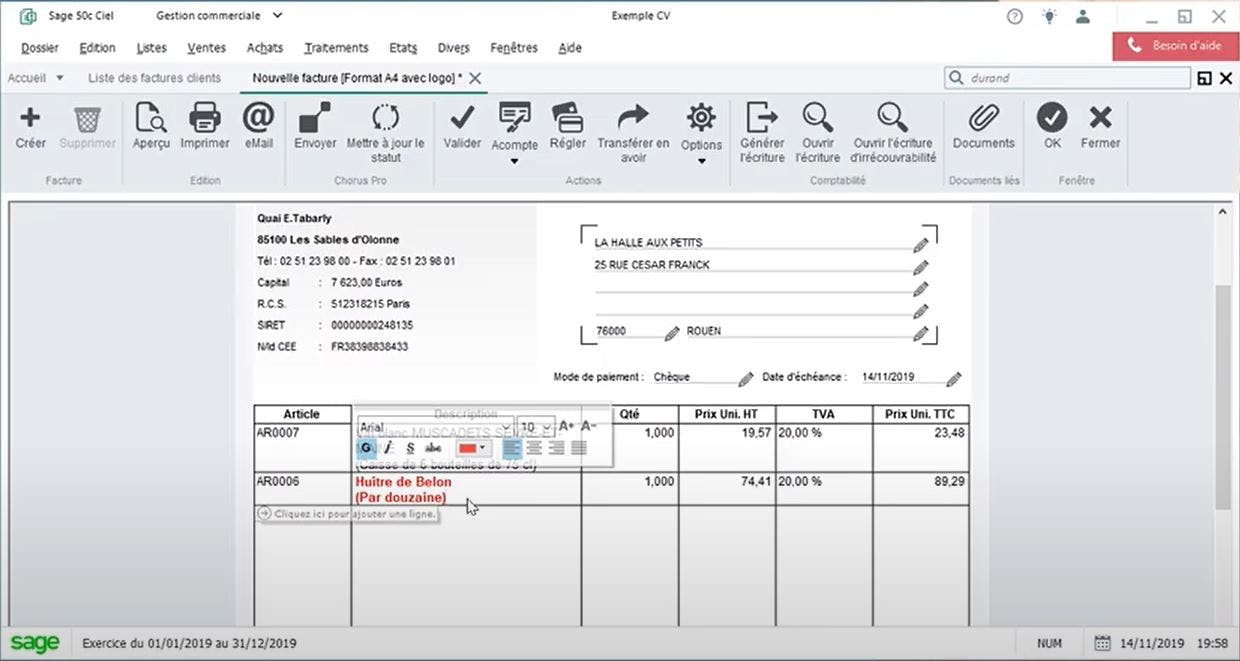The height and width of the screenshot is (661, 1240).
Task: Open linked Documents paperclip icon
Action: 984,118
